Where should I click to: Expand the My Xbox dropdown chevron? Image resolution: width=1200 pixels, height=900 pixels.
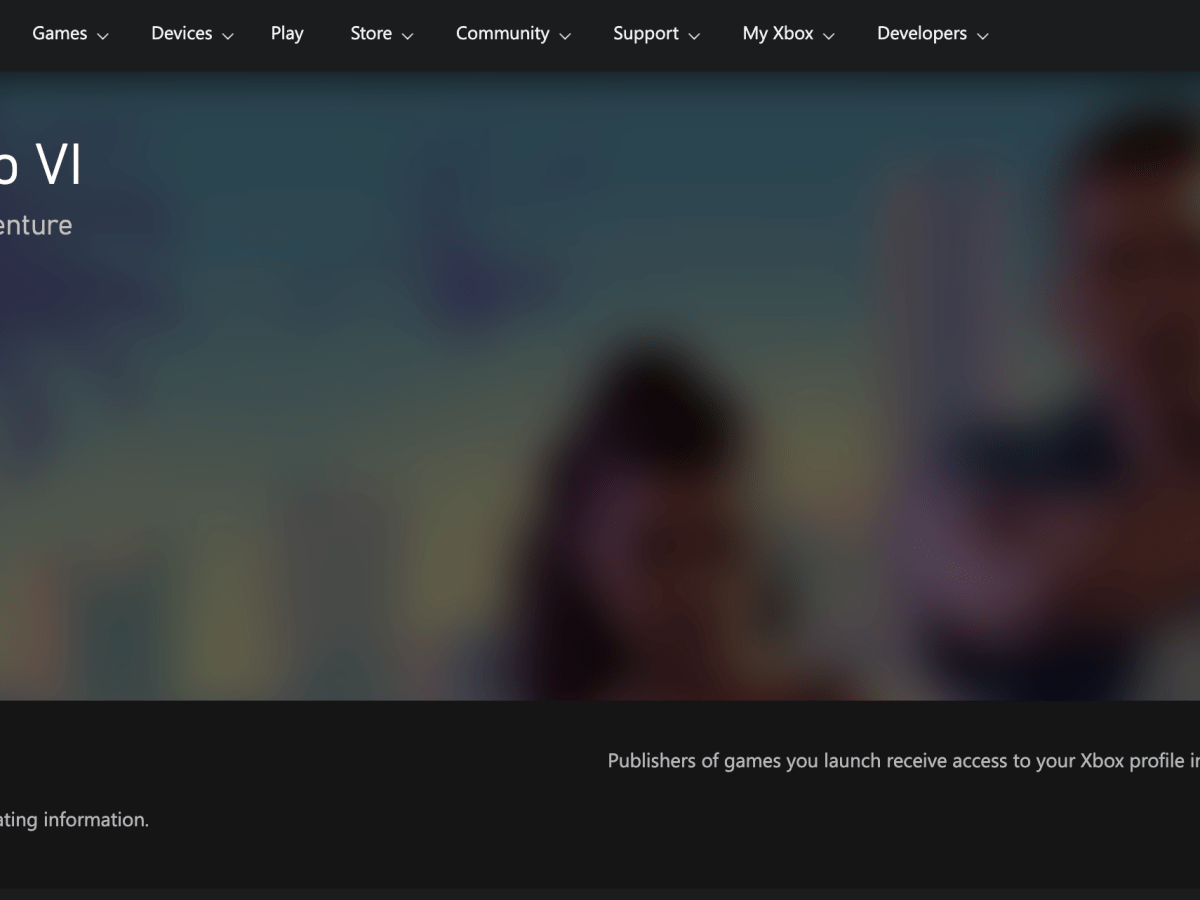tap(830, 36)
